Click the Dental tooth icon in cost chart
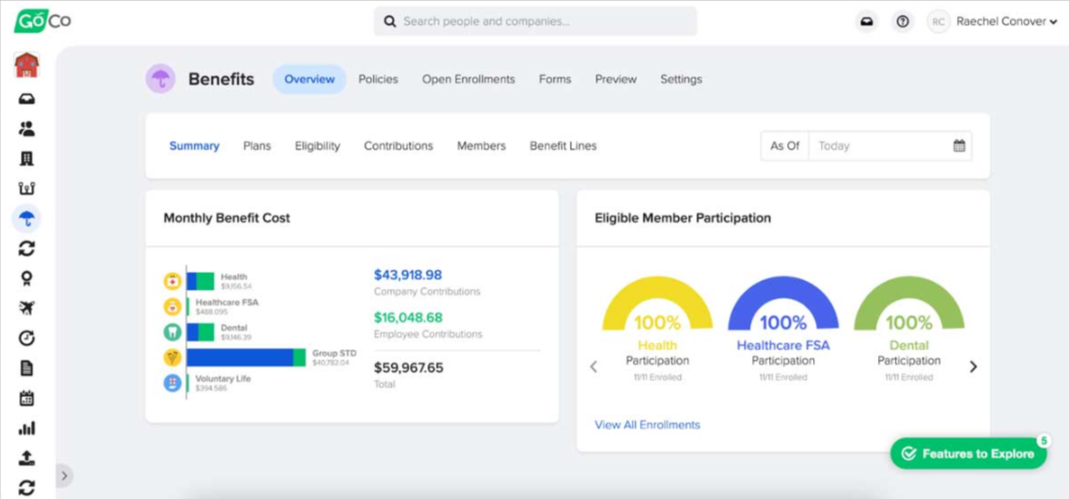This screenshot has width=1069, height=499. tap(172, 332)
